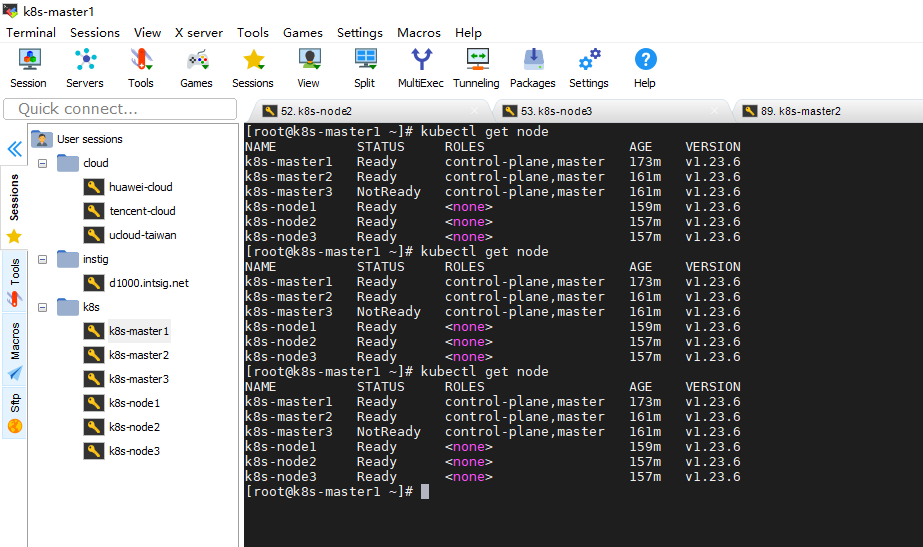Image resolution: width=923 pixels, height=547 pixels.
Task: Open the Help menu in the menu bar
Action: coord(468,33)
